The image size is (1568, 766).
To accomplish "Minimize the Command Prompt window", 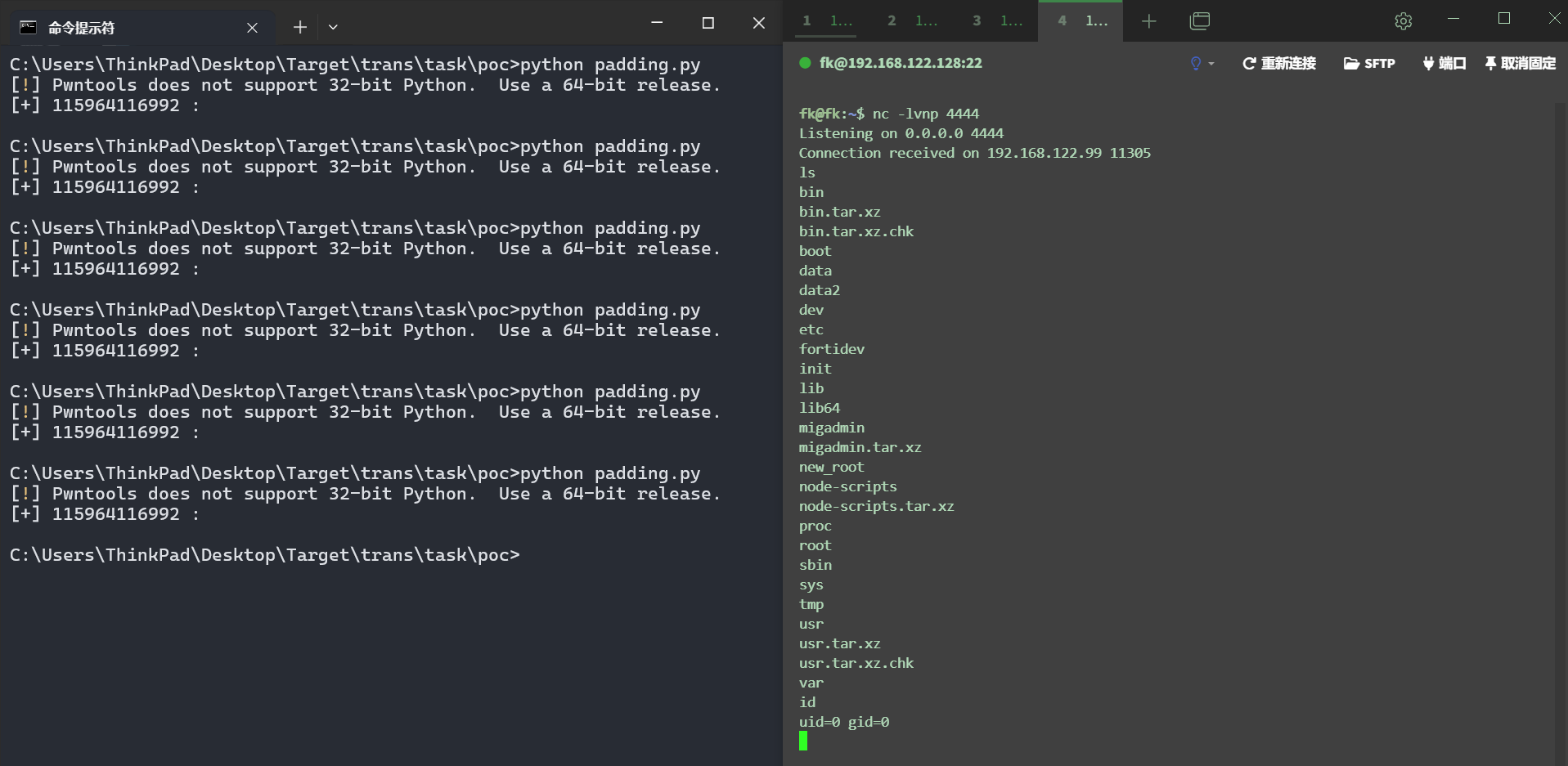I will click(x=657, y=23).
